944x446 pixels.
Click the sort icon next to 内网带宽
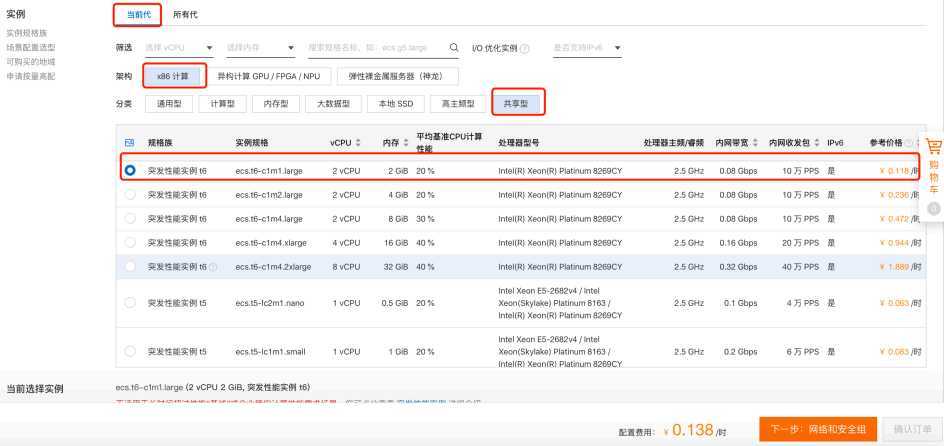(x=755, y=143)
